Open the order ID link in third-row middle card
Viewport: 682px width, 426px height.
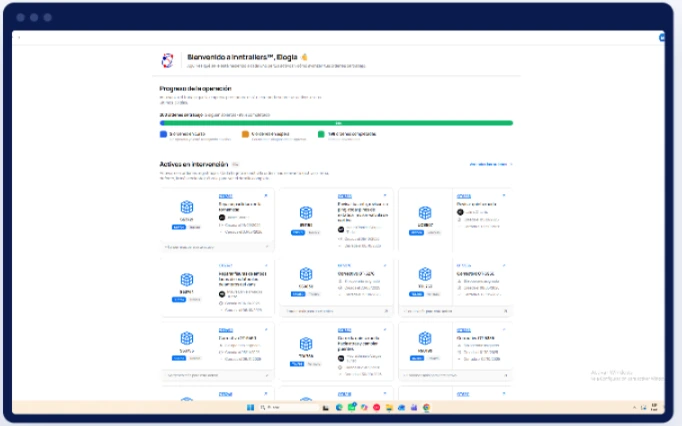point(344,330)
